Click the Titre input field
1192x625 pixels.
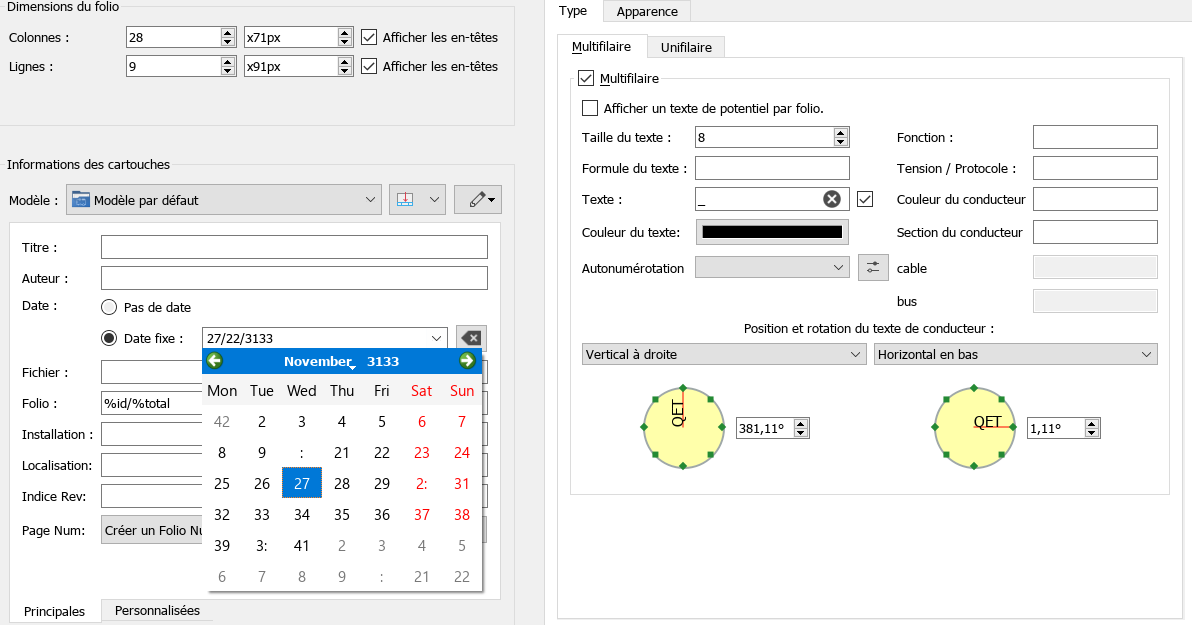coord(294,247)
